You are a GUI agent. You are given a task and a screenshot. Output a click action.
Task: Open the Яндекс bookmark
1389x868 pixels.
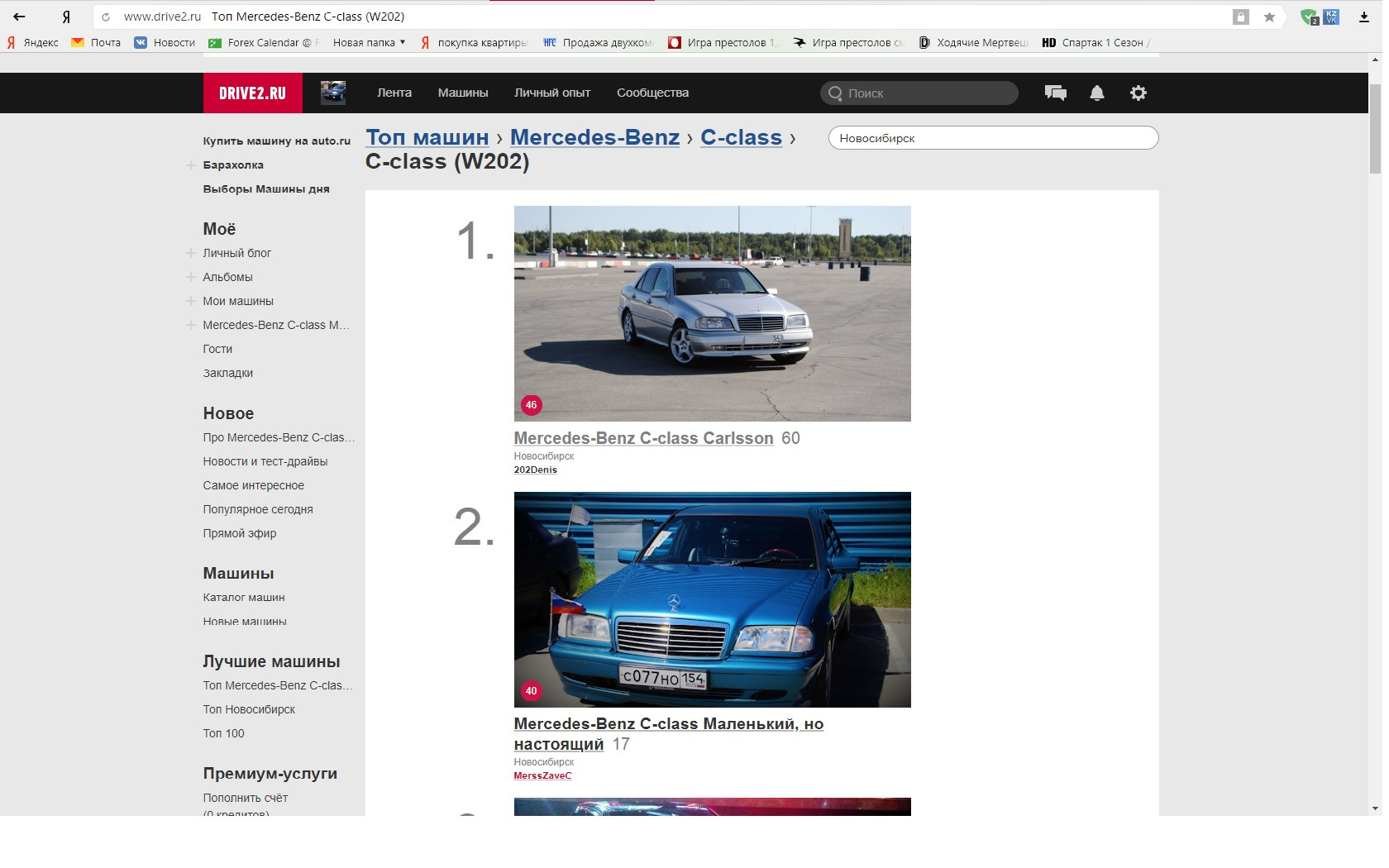click(33, 42)
